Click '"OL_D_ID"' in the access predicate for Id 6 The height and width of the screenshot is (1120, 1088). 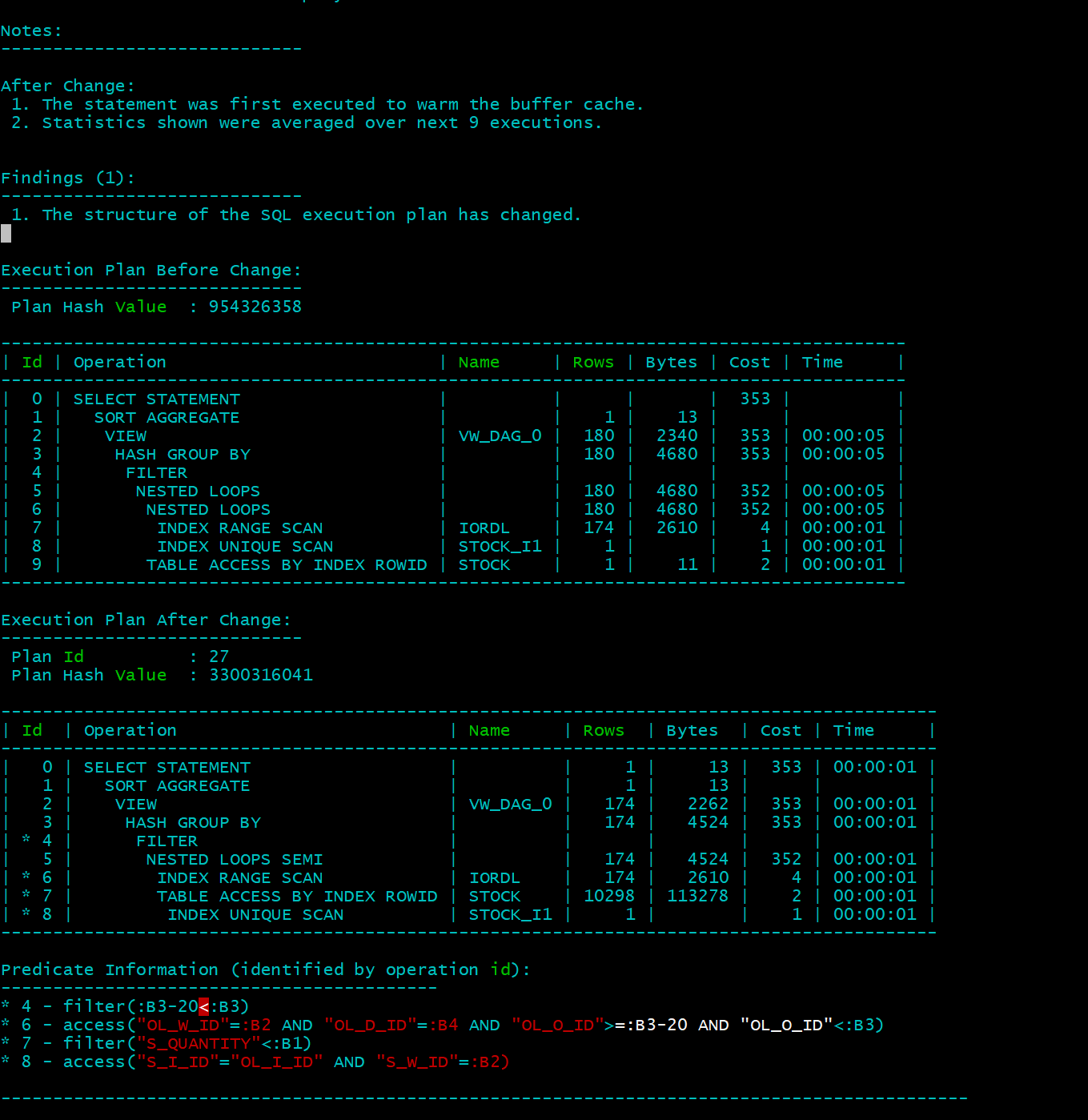(x=370, y=1026)
